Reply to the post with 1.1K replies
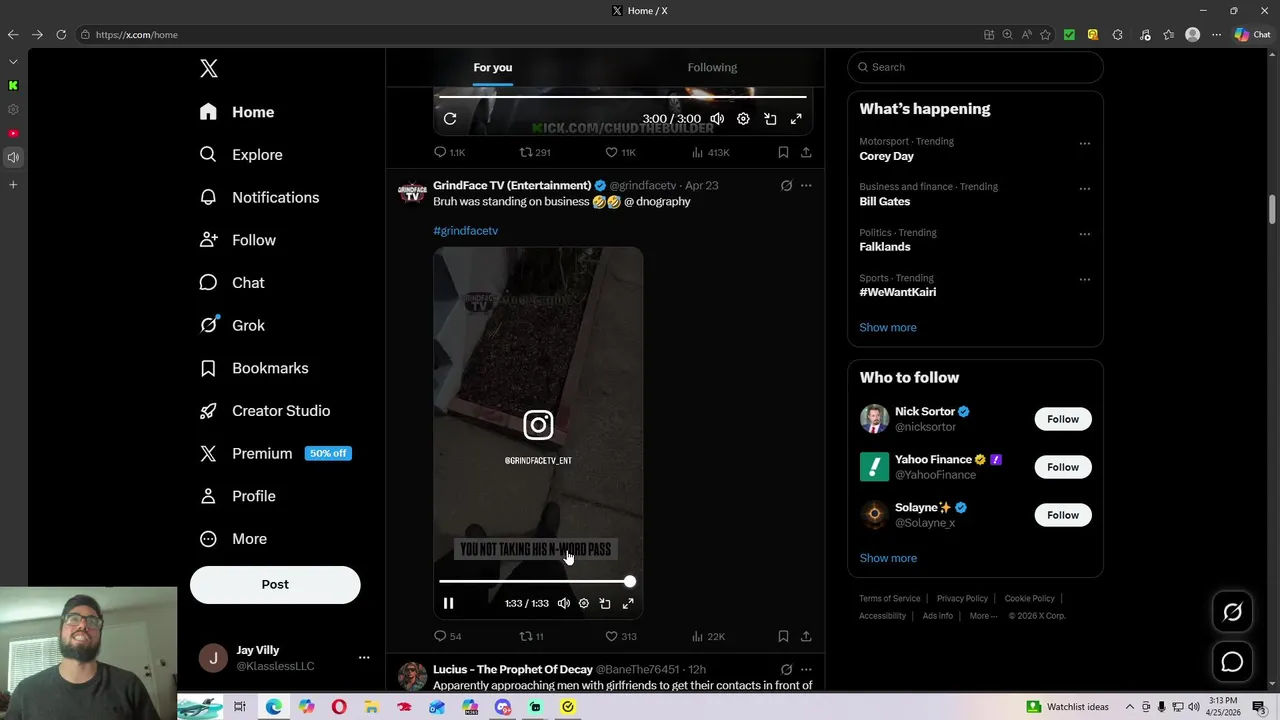Viewport: 1280px width, 720px height. [x=449, y=153]
